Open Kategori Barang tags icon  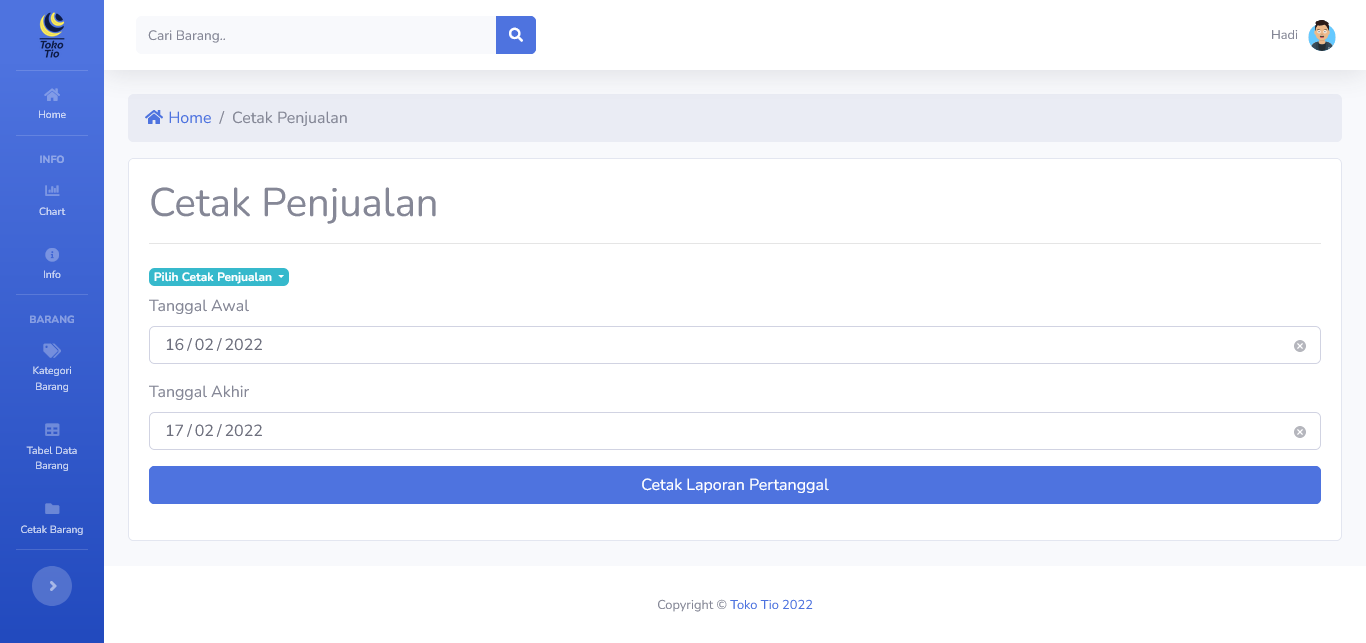(x=52, y=351)
